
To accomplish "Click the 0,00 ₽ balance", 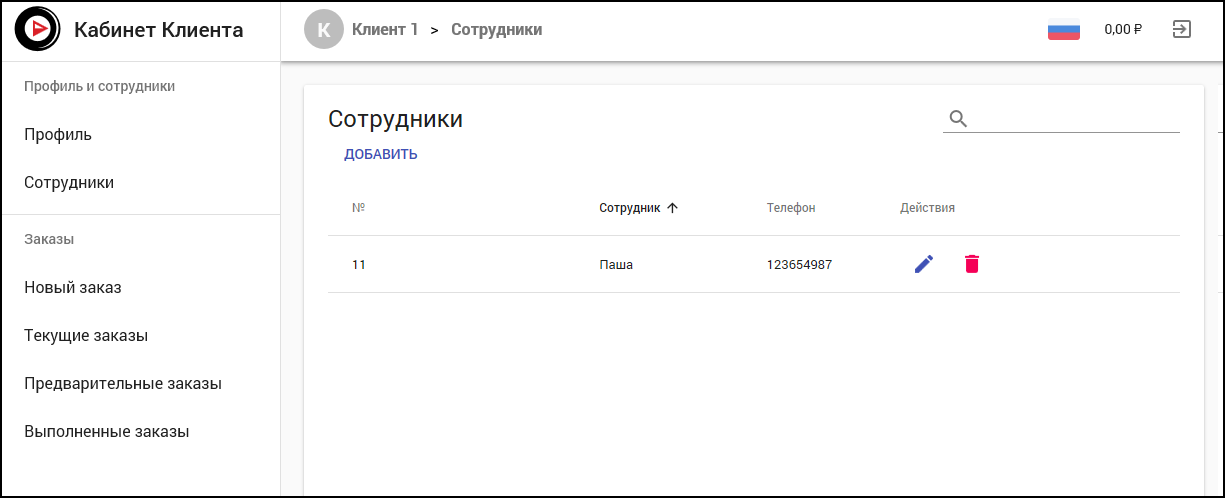I will [x=1123, y=30].
